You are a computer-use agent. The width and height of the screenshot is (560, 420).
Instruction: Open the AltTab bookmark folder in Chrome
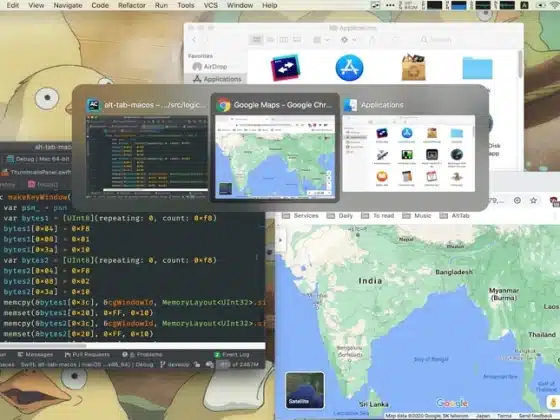pos(454,216)
